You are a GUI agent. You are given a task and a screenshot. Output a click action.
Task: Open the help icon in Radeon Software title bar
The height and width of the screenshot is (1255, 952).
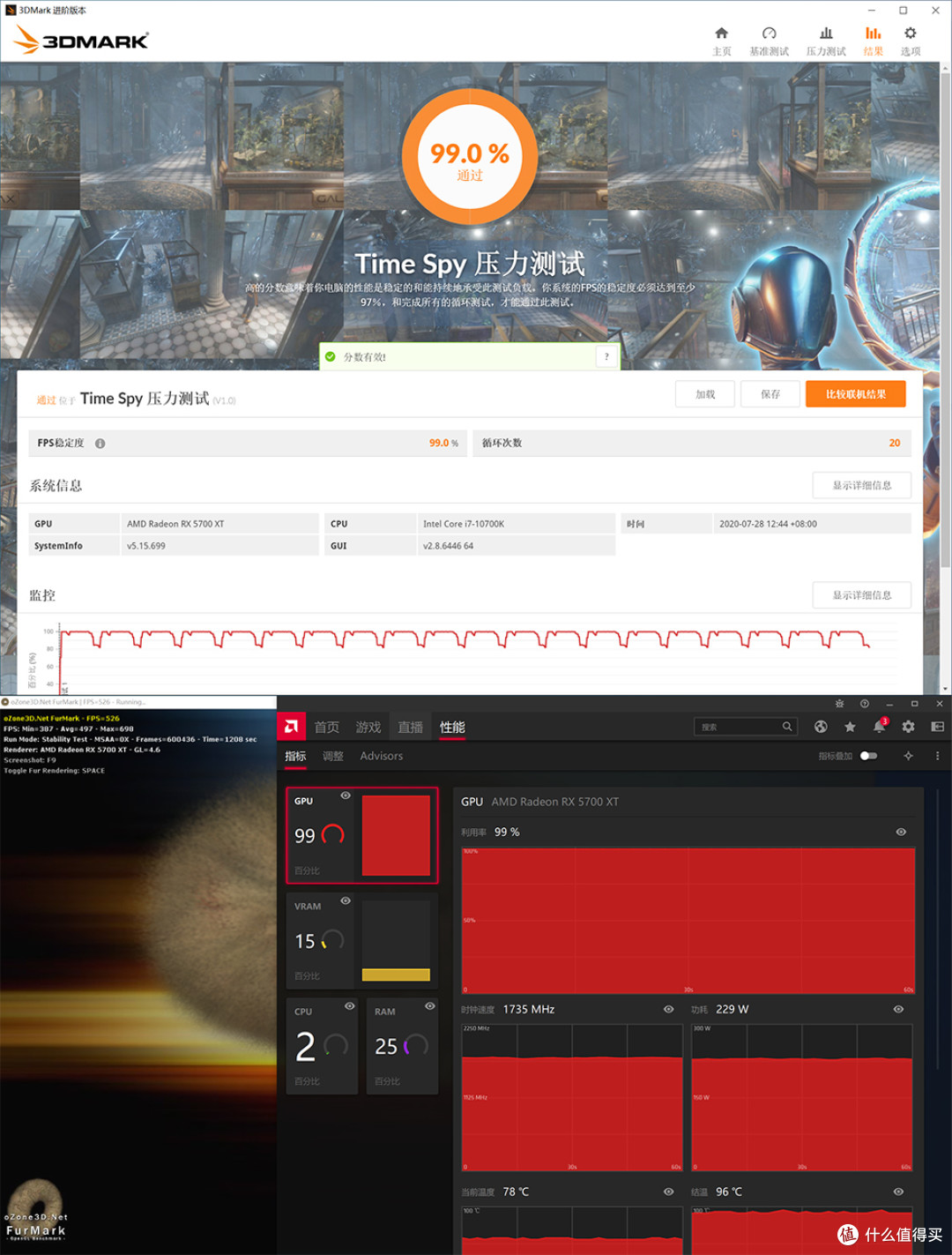click(x=865, y=704)
